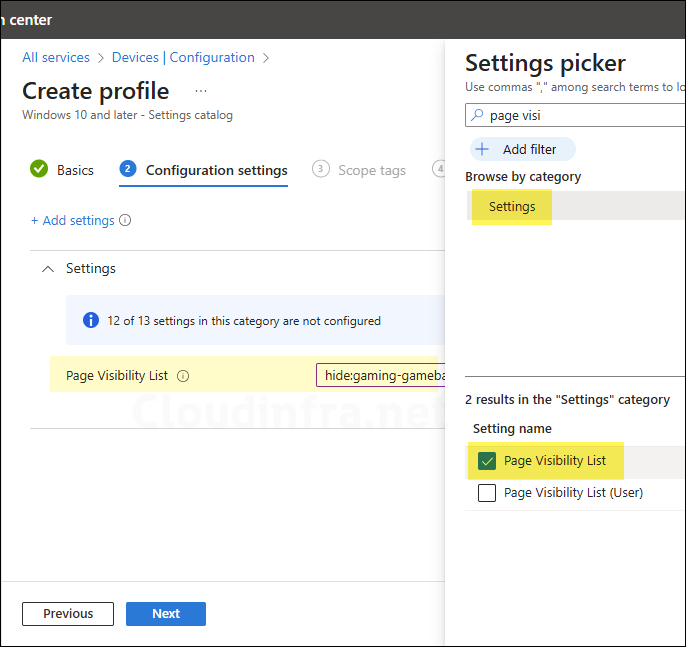Viewport: 686px width, 647px height.
Task: Open Devices | Configuration breadcrumb link
Action: pyautogui.click(x=183, y=57)
